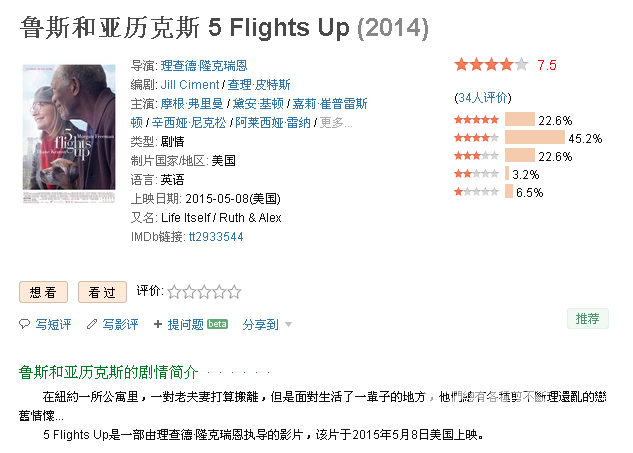Click the speech bubble icon beside 写短评
This screenshot has width=633, height=453.
tap(25, 324)
